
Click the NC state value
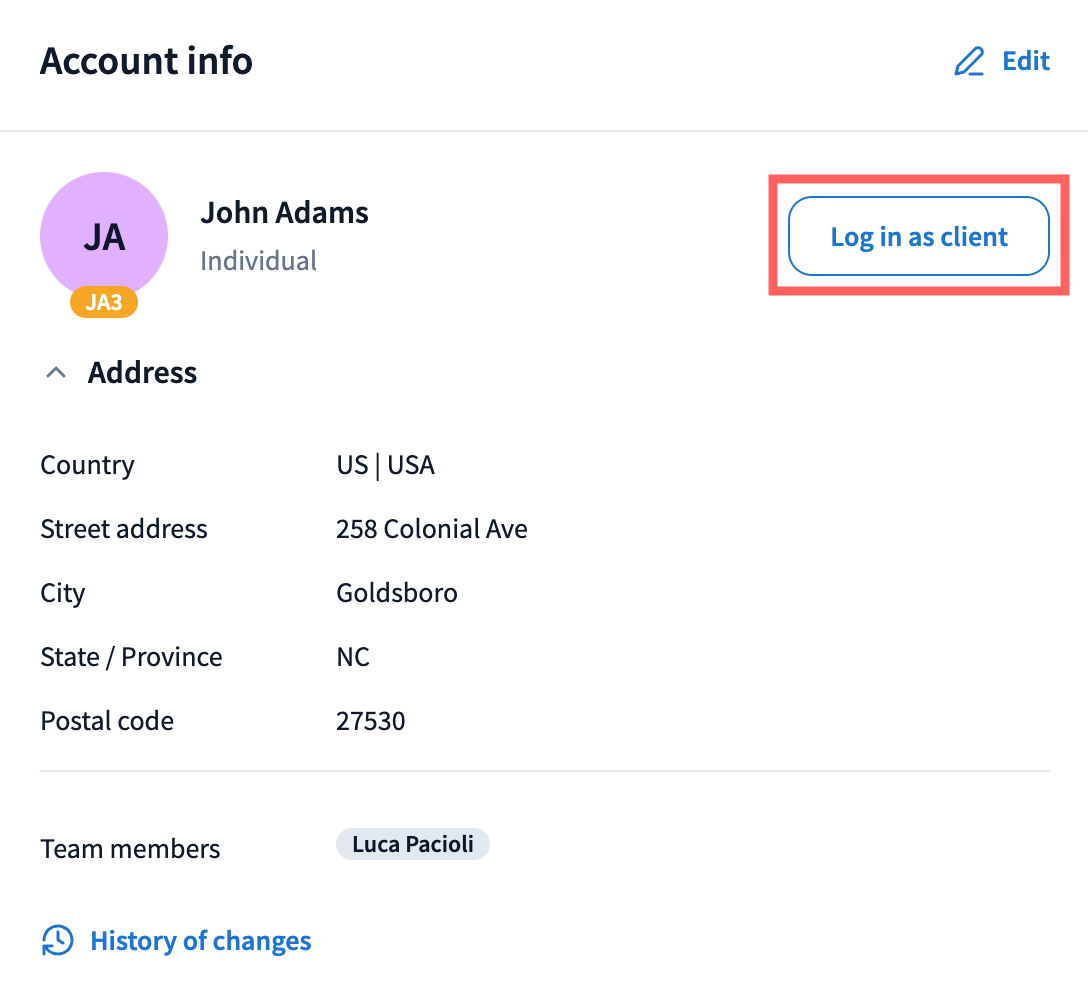[353, 657]
